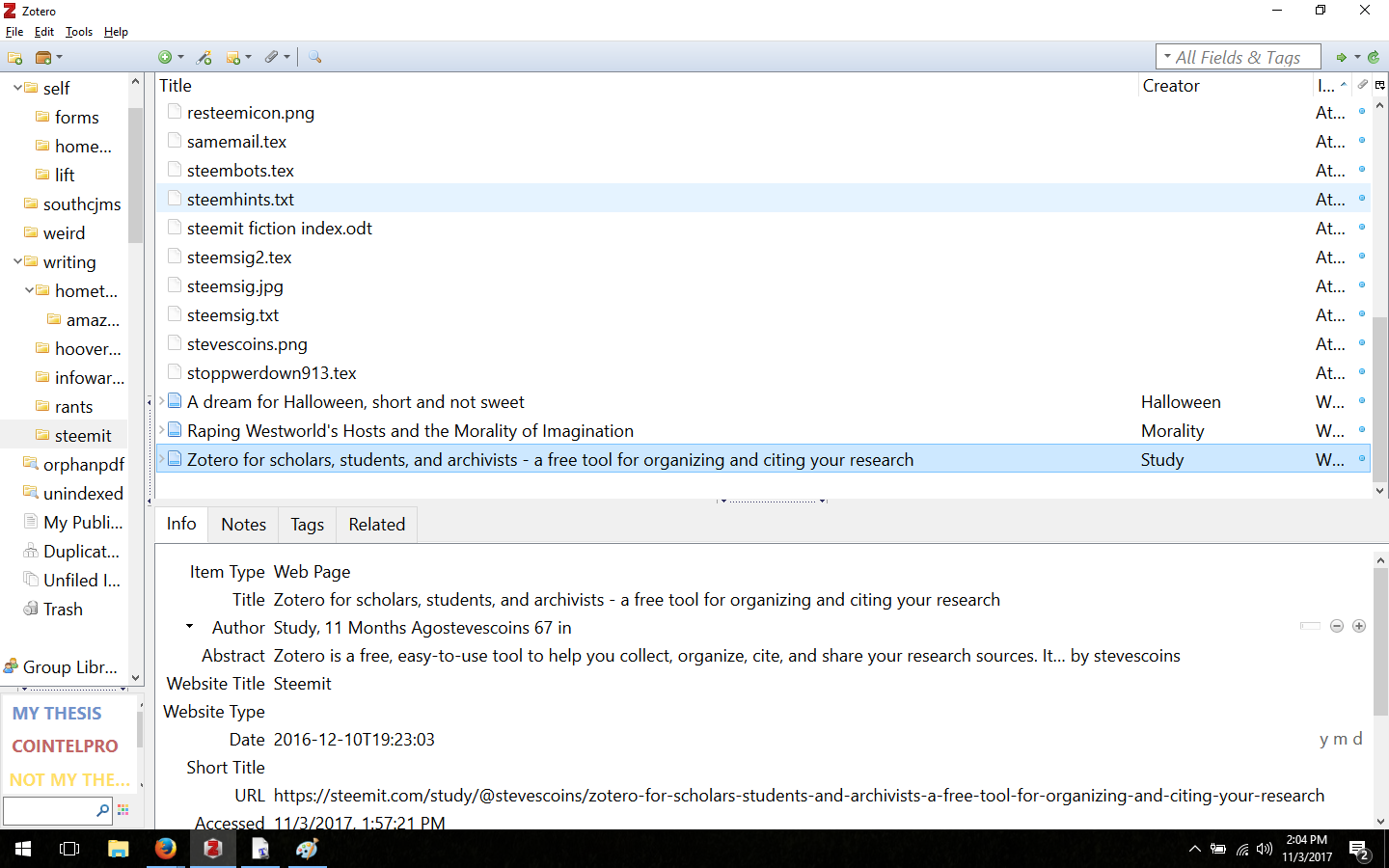The height and width of the screenshot is (868, 1389).
Task: Click the New Collection toolbar icon
Action: point(14,58)
